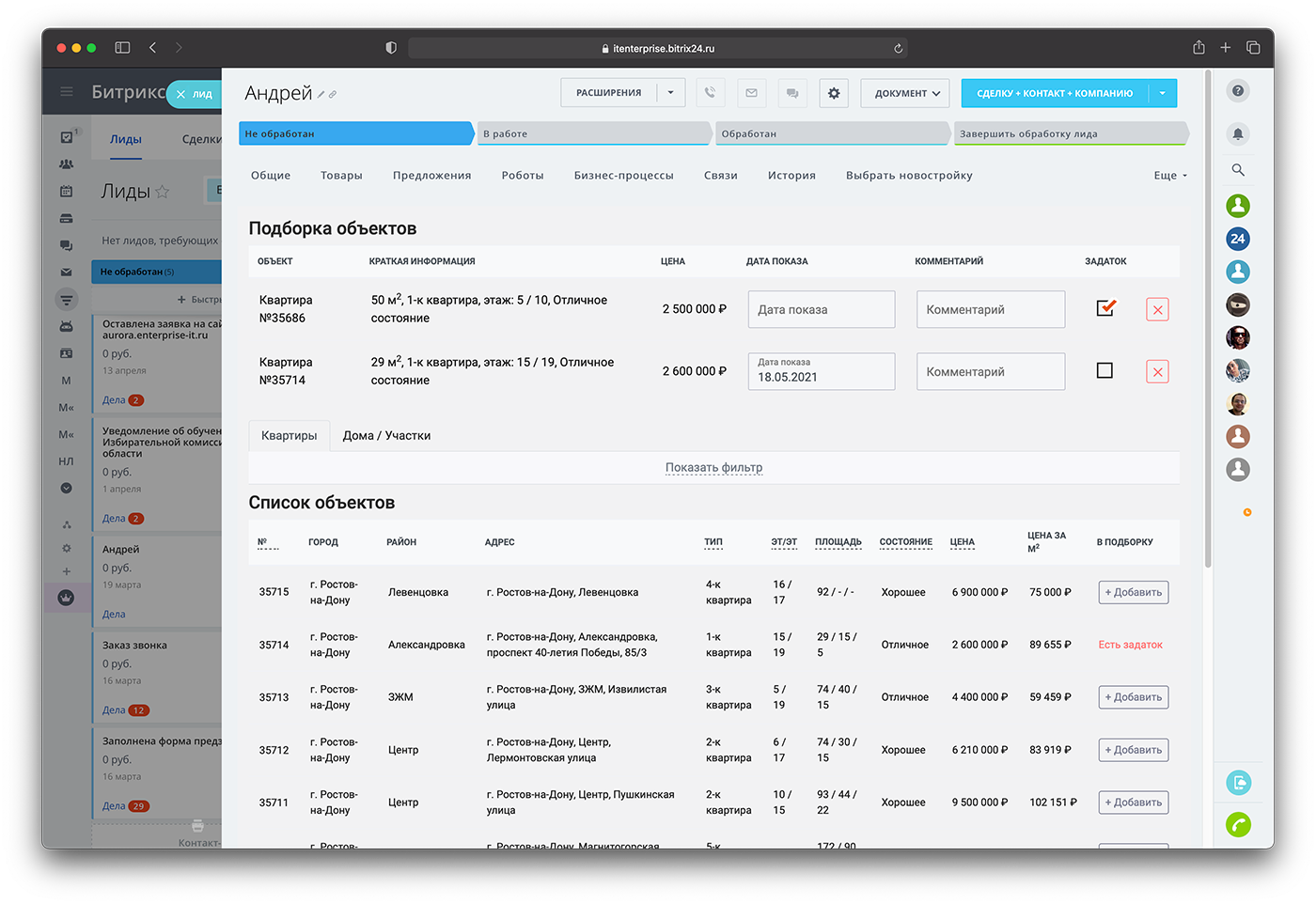Viewport: 1316px width, 904px height.
Task: Switch to the История tab
Action: click(791, 176)
